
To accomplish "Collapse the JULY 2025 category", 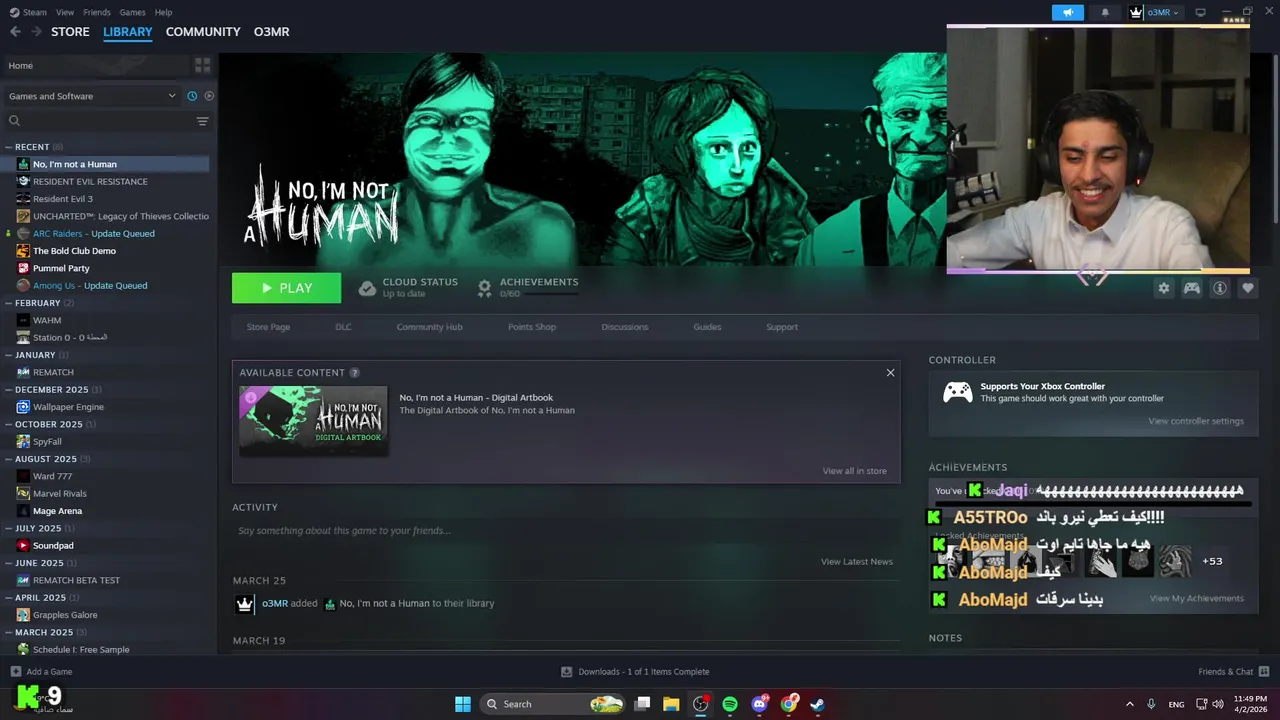I will pos(8,528).
